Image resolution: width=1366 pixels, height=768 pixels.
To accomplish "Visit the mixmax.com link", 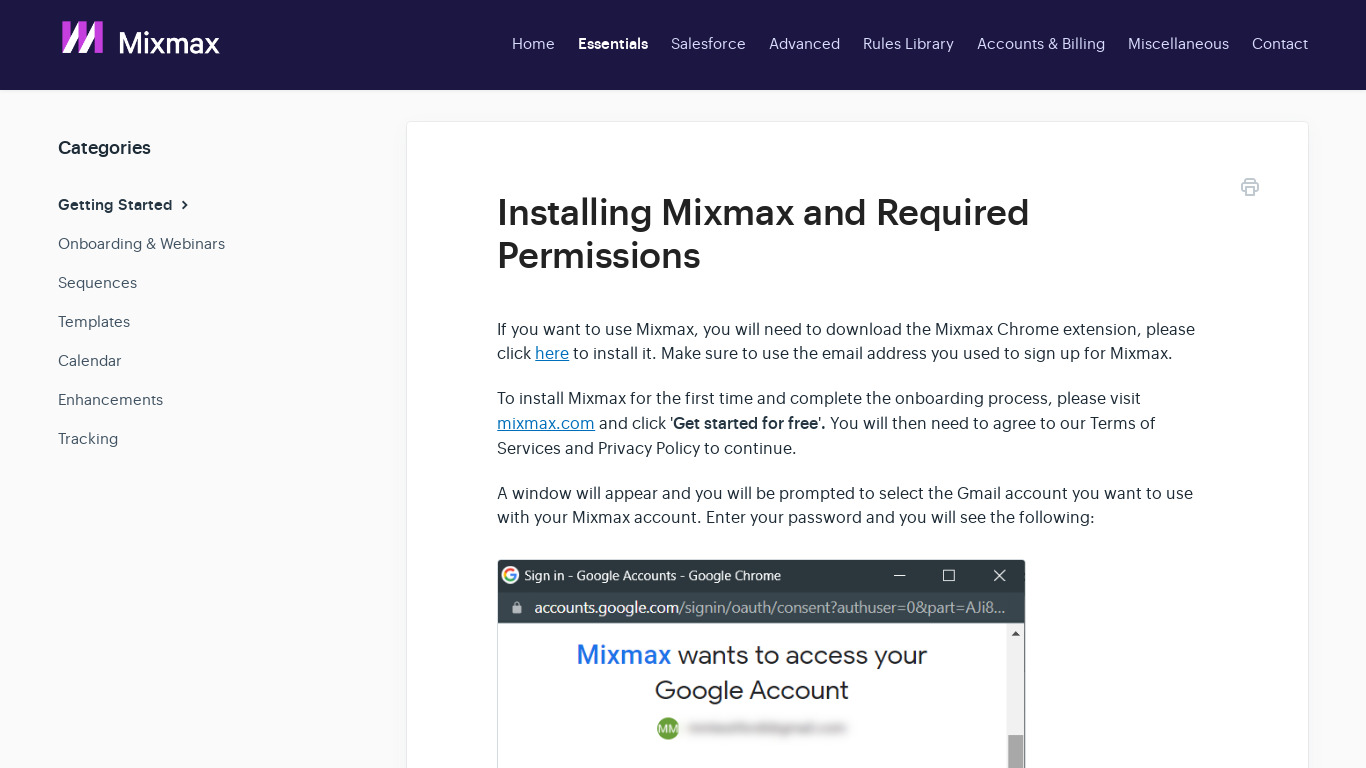I will tap(546, 423).
